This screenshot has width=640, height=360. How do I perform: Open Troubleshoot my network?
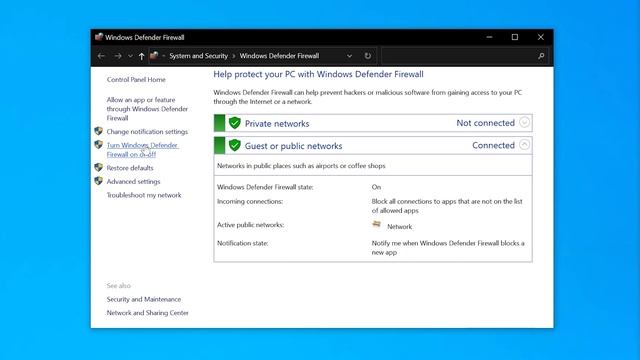point(144,195)
